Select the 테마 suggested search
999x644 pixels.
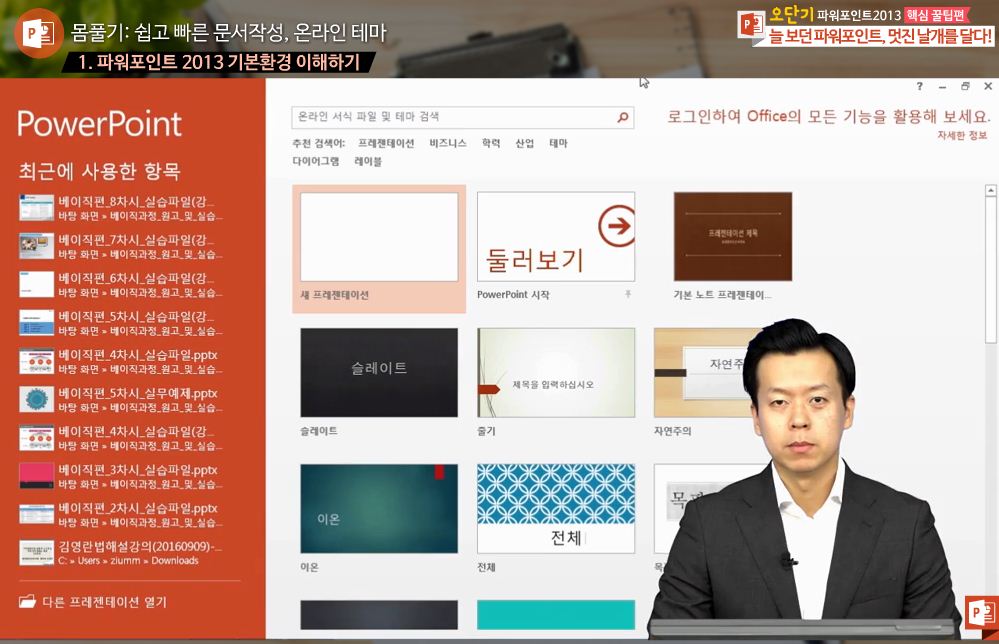pos(558,143)
